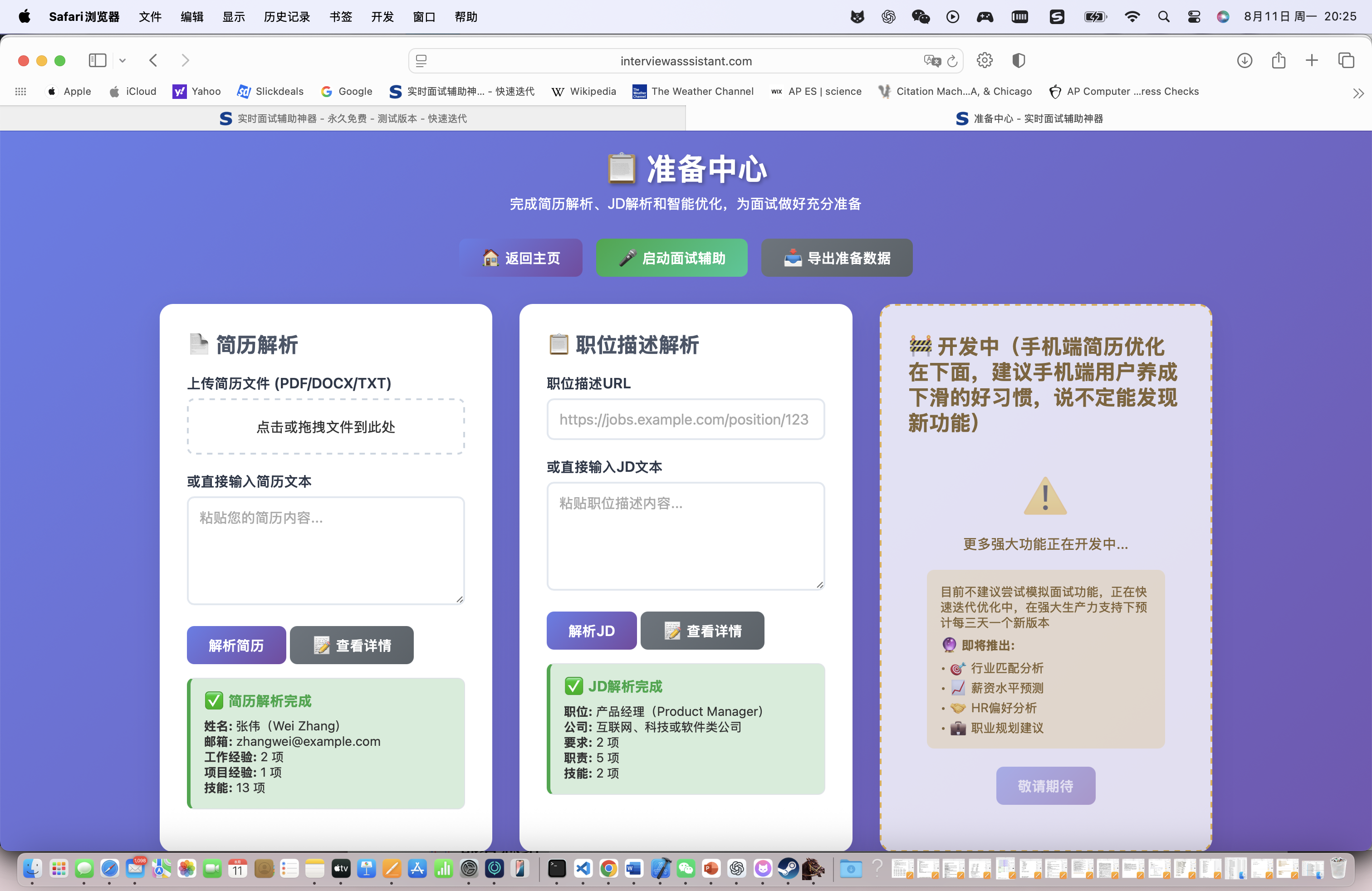Click the resume file upload drop zone
The image size is (1372, 891).
(x=326, y=426)
